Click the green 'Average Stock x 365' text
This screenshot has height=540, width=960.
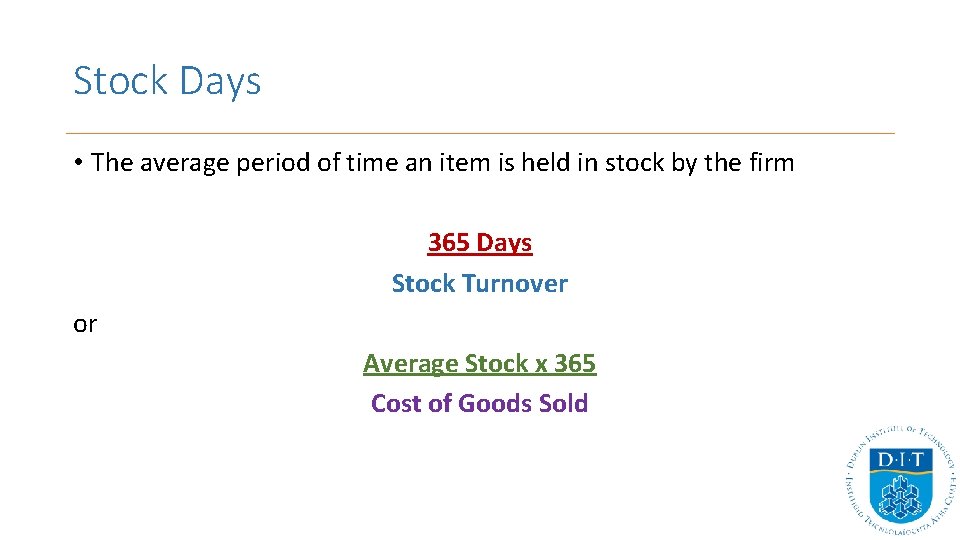480,363
